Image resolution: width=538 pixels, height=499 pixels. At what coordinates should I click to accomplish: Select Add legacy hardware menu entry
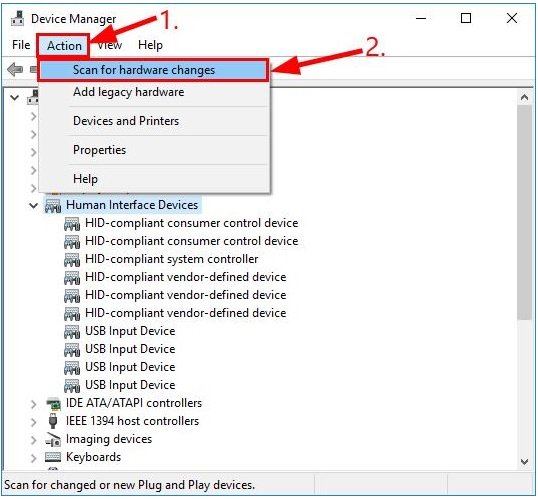[x=129, y=92]
